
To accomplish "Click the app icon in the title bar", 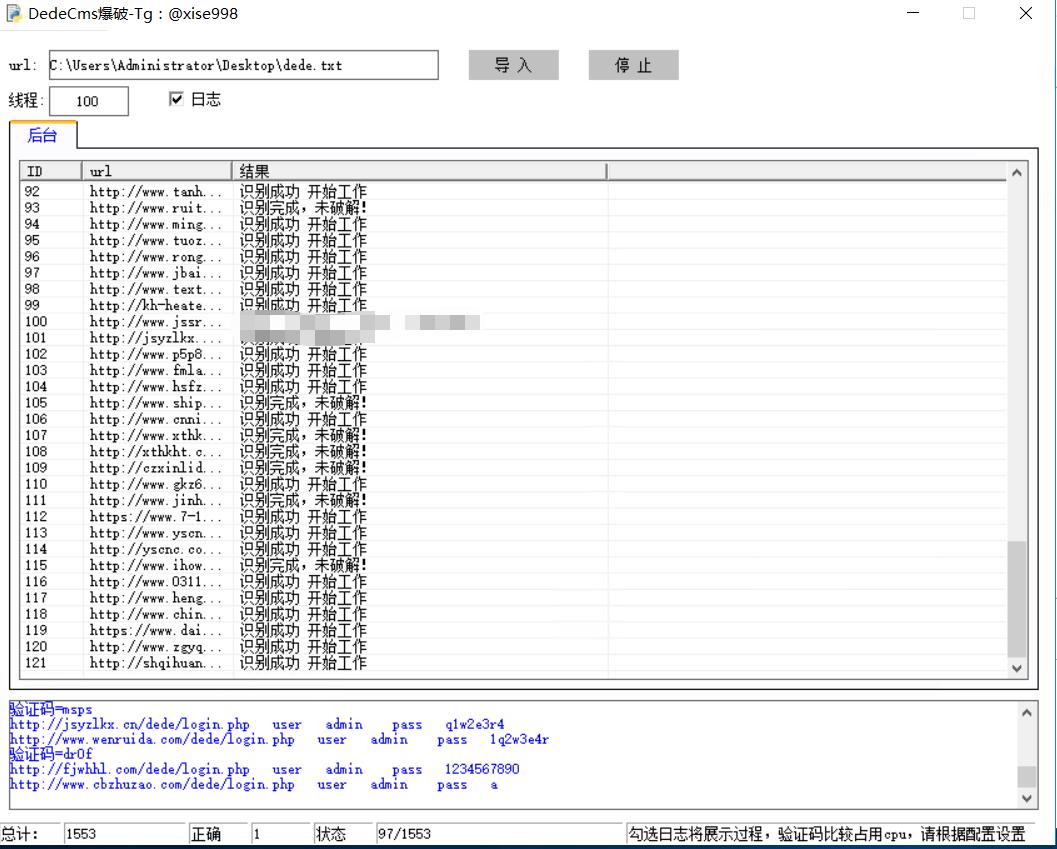I will pyautogui.click(x=13, y=13).
